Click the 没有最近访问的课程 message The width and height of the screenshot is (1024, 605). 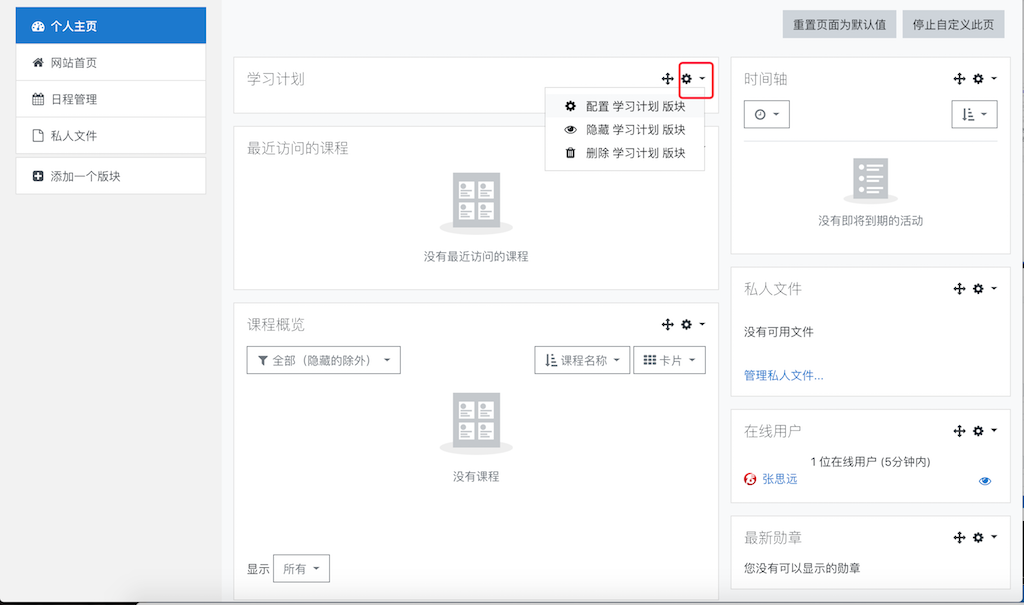(476, 257)
